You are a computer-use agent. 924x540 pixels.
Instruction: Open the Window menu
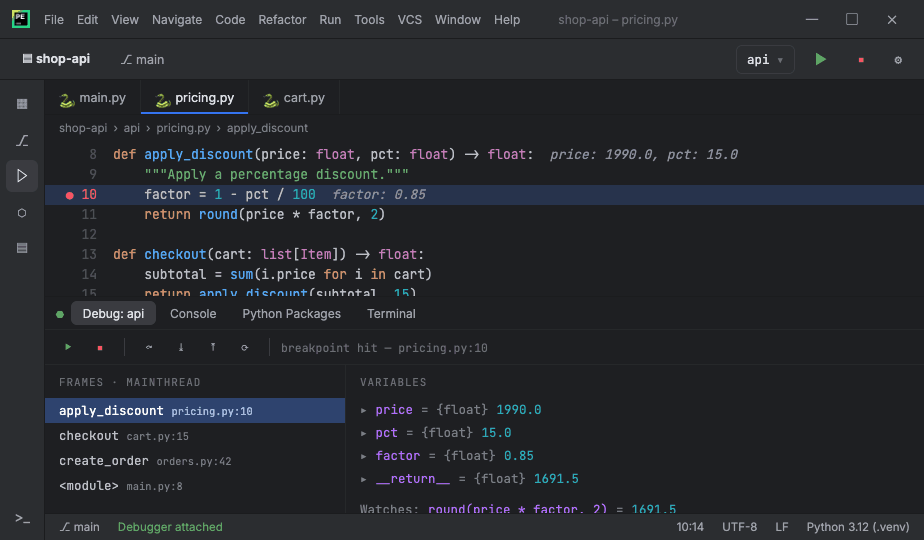tap(458, 19)
